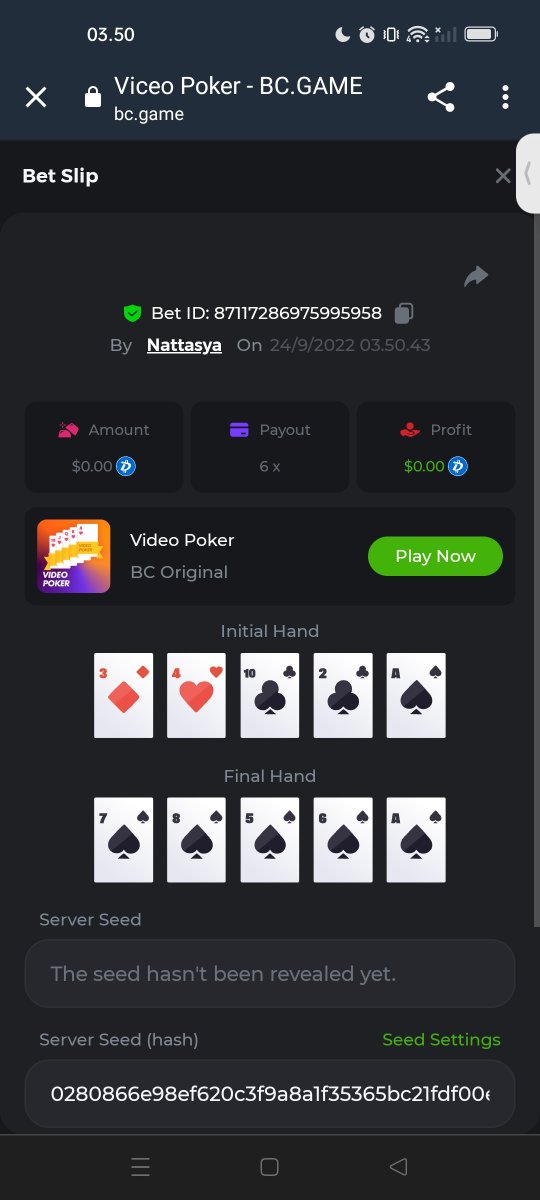Expand the side edge panel handle
This screenshot has width=540, height=1200.
[x=528, y=173]
